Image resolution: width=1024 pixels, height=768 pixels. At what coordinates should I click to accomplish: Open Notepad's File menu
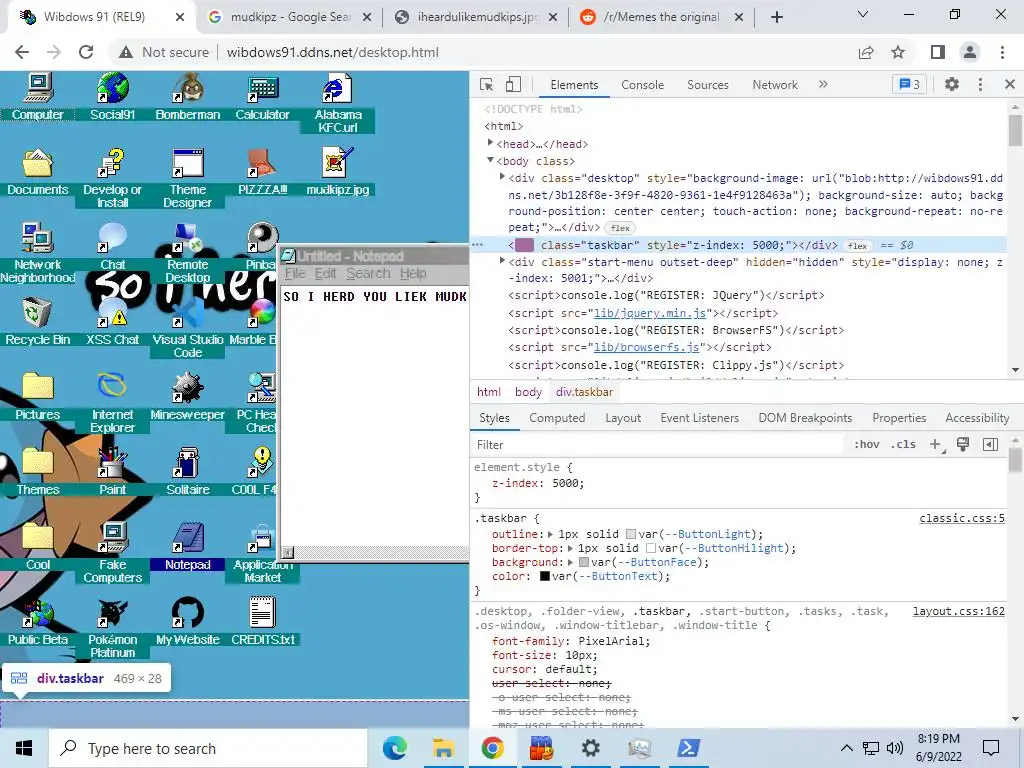[295, 273]
